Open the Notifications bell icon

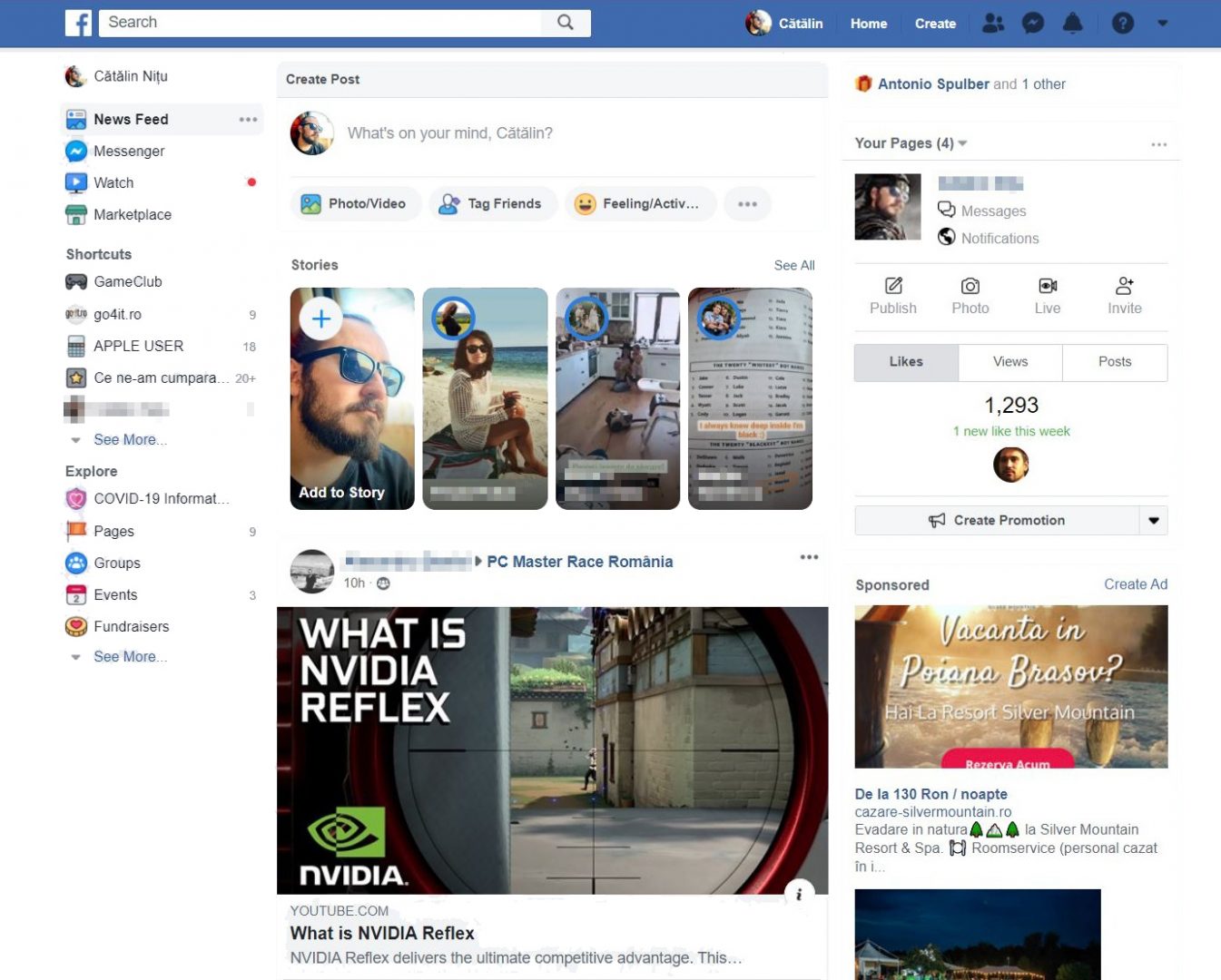tap(1072, 24)
